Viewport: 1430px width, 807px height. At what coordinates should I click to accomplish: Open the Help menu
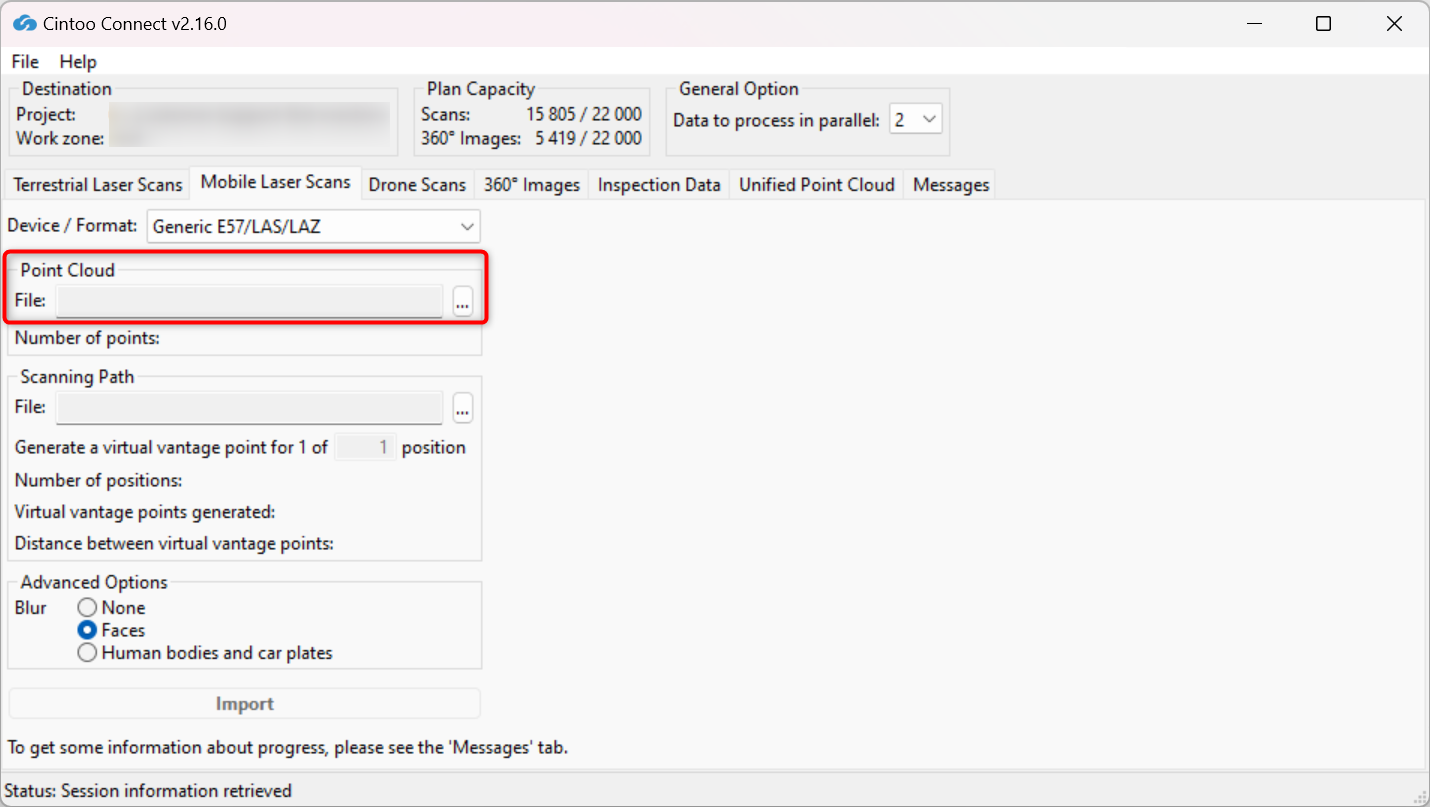[x=78, y=62]
